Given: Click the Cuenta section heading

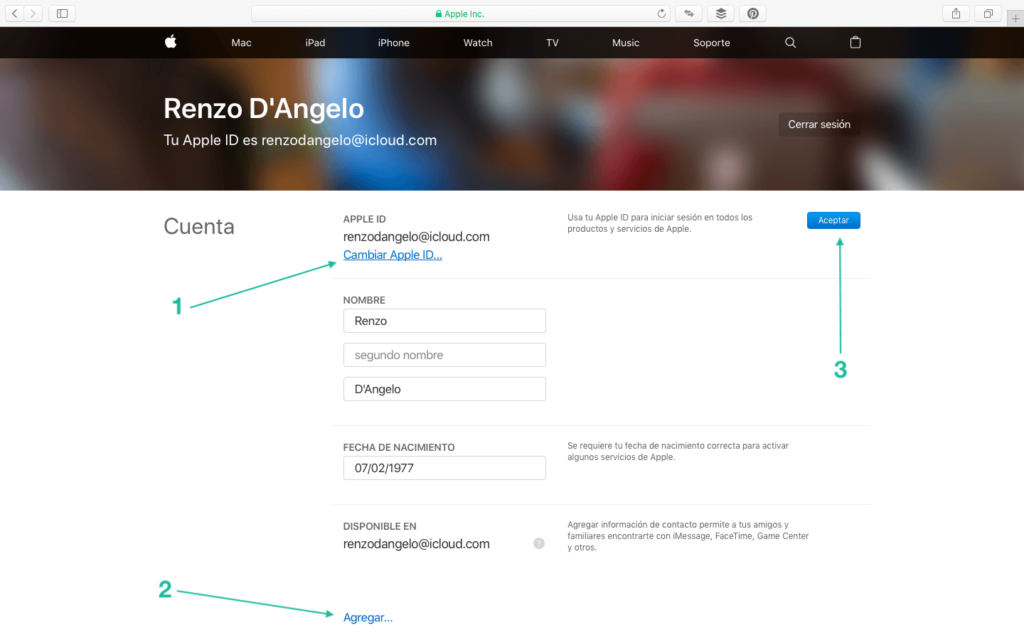Looking at the screenshot, I should 199,226.
